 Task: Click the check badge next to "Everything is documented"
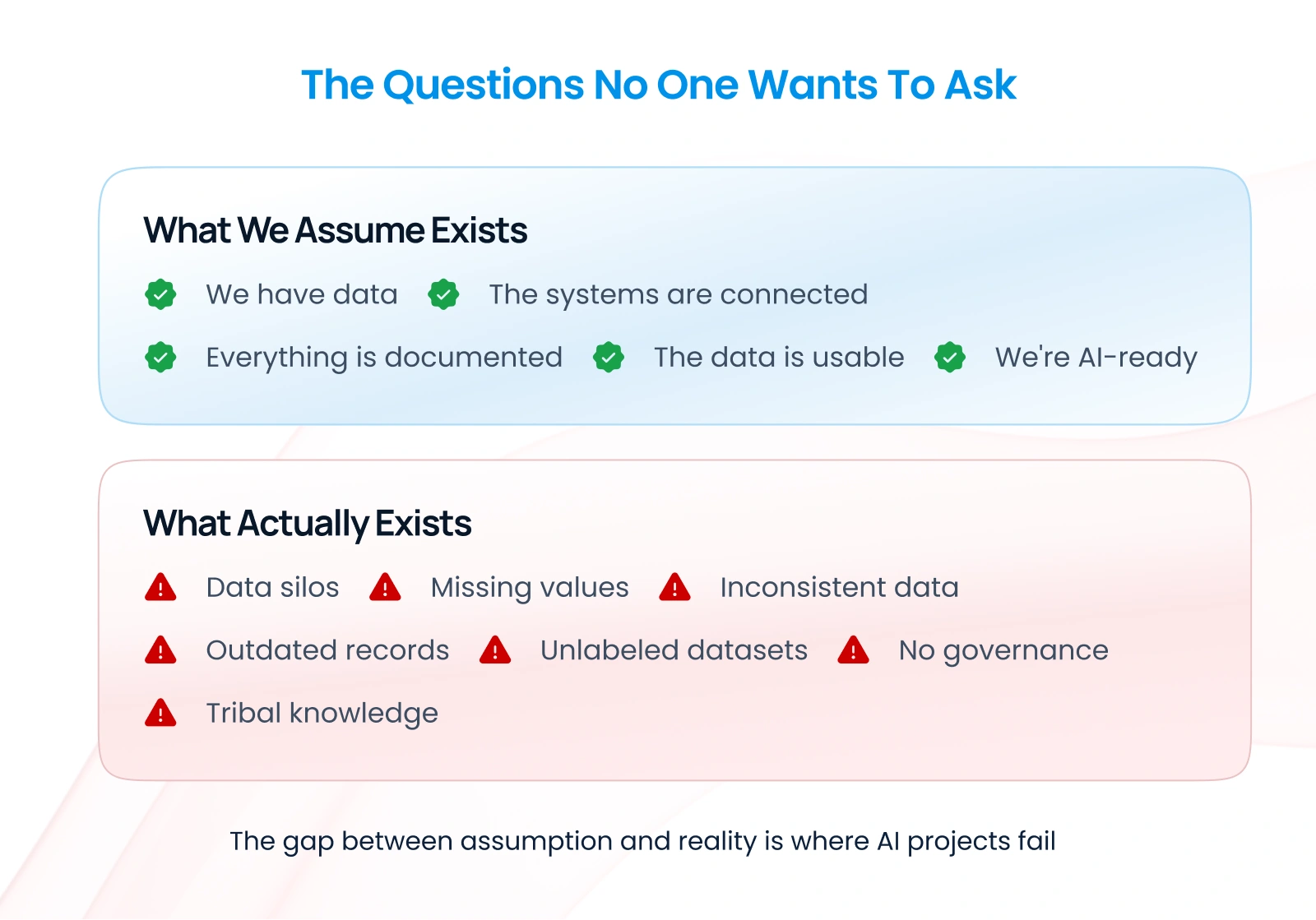pyautogui.click(x=160, y=358)
